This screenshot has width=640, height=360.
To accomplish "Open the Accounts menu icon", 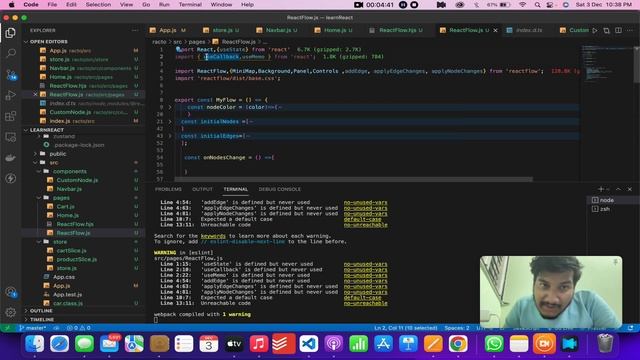I will click(x=11, y=292).
